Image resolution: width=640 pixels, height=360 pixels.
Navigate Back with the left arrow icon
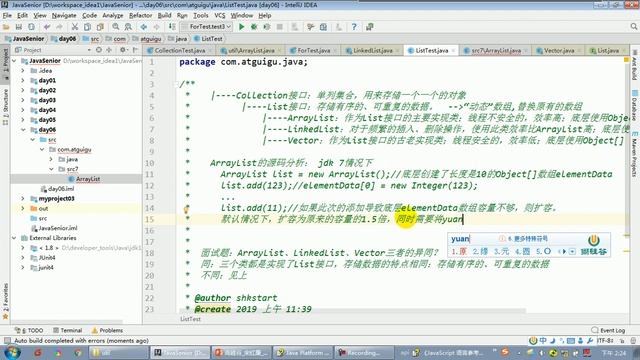pos(144,27)
